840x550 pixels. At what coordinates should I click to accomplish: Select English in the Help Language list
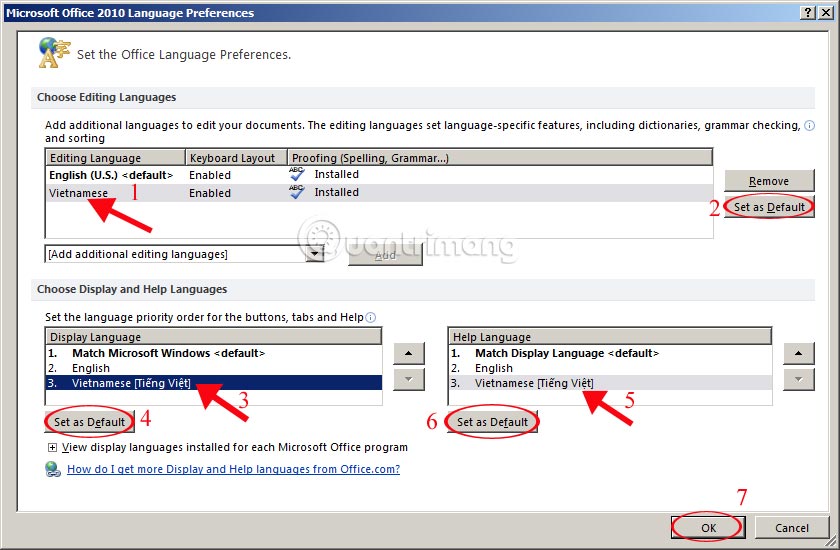[610, 368]
